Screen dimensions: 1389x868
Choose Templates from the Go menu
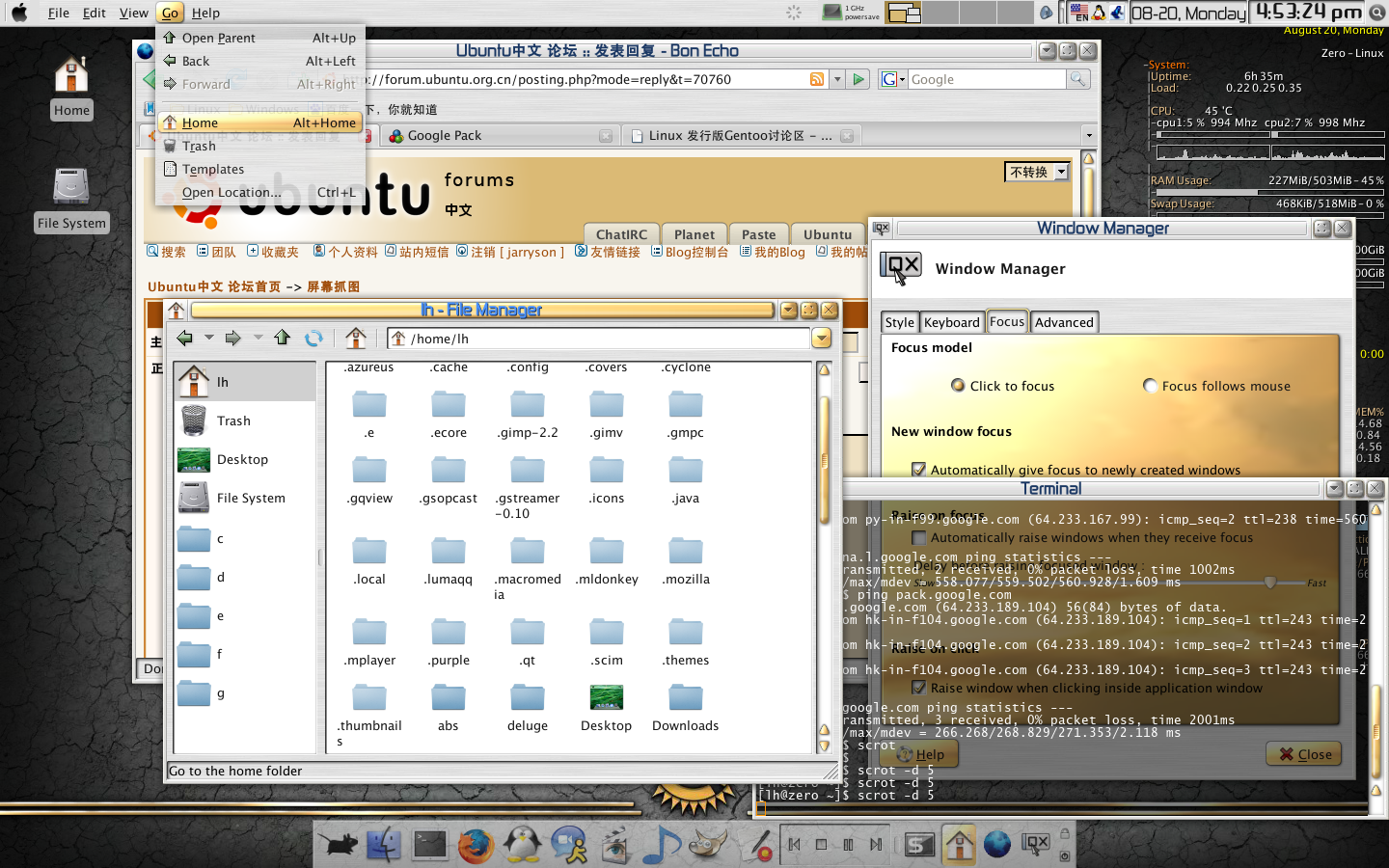[260, 169]
